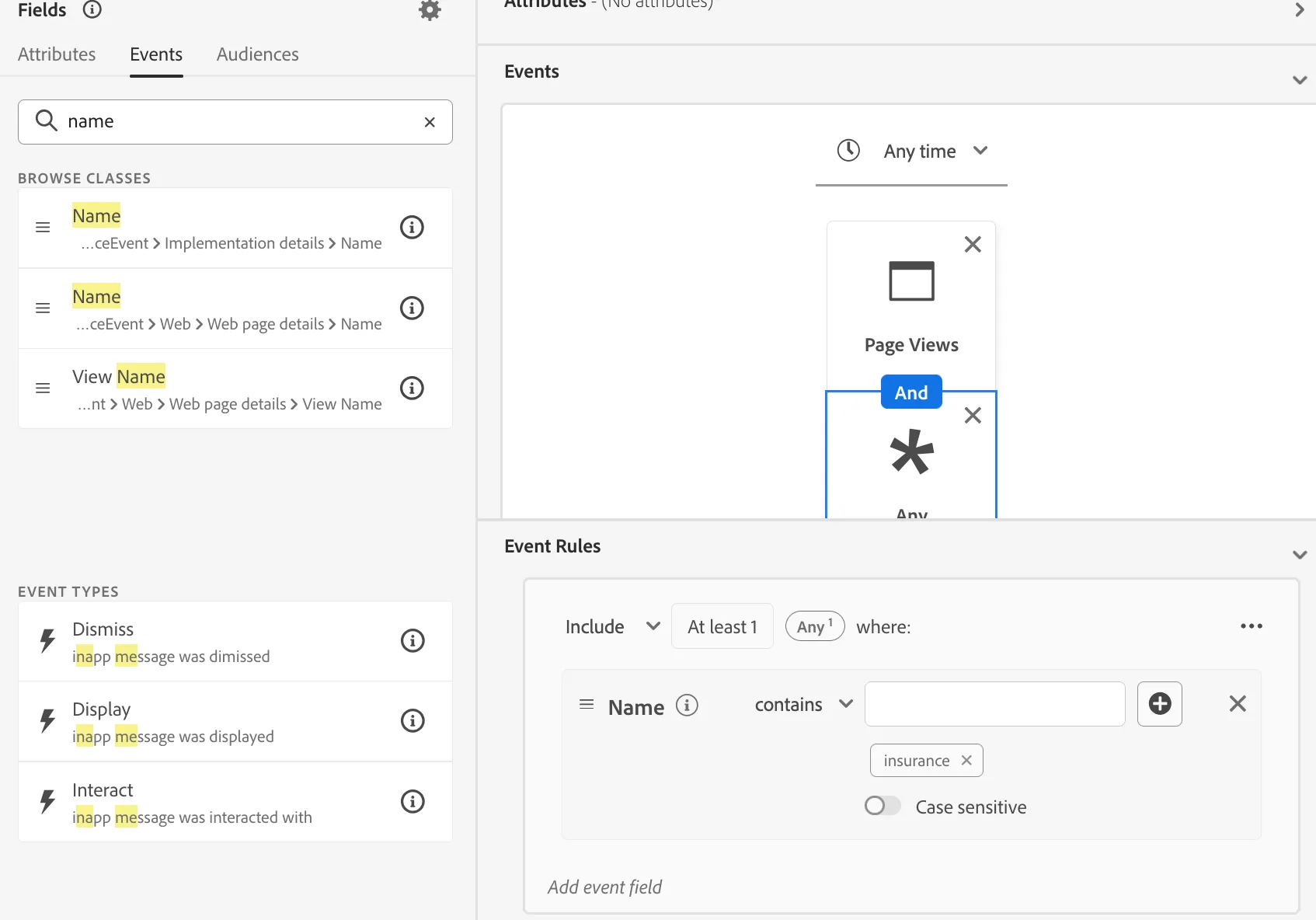Switch to the Audiences tab

click(x=257, y=54)
